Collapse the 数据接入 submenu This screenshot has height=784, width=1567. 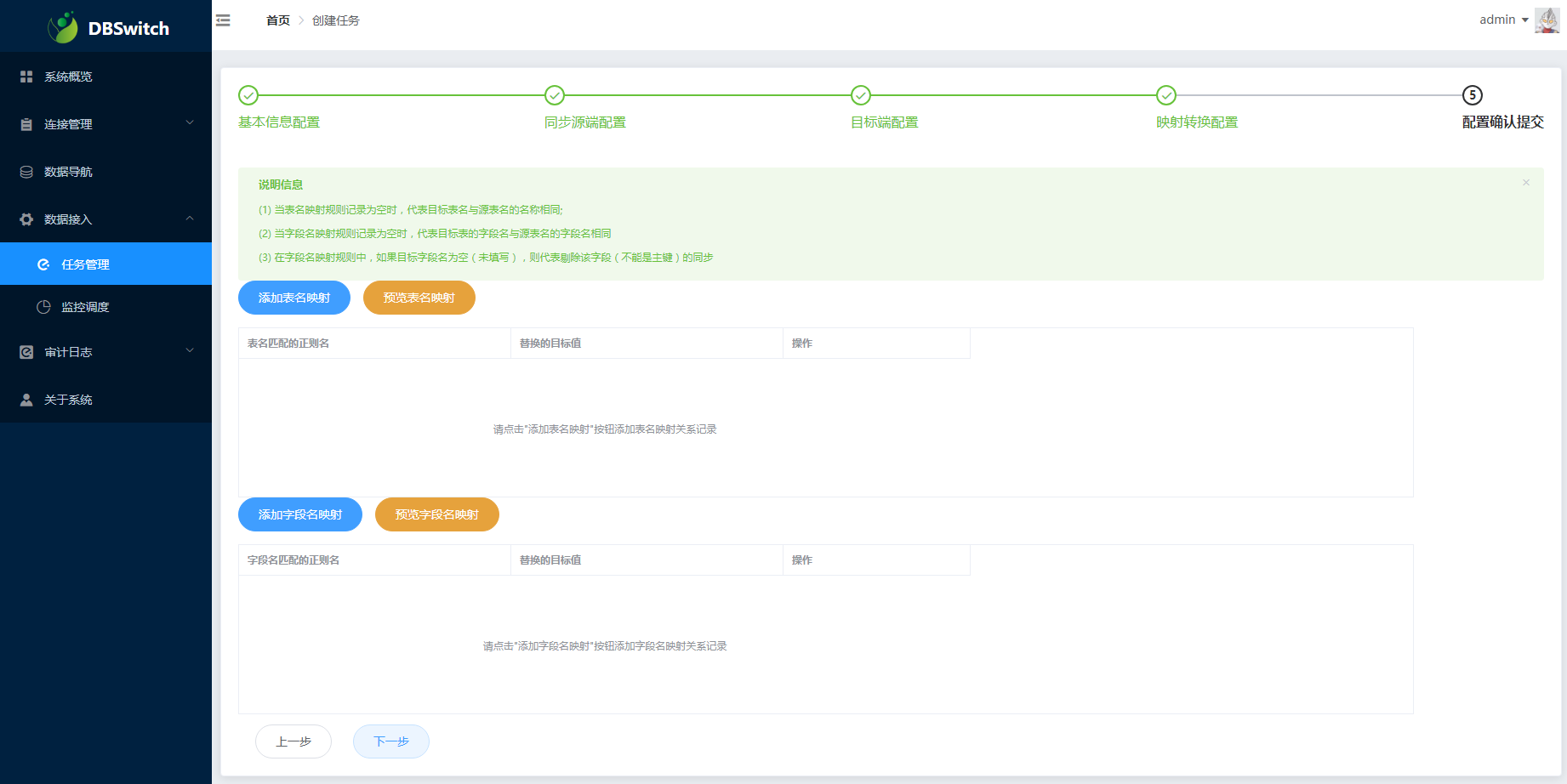click(x=190, y=219)
